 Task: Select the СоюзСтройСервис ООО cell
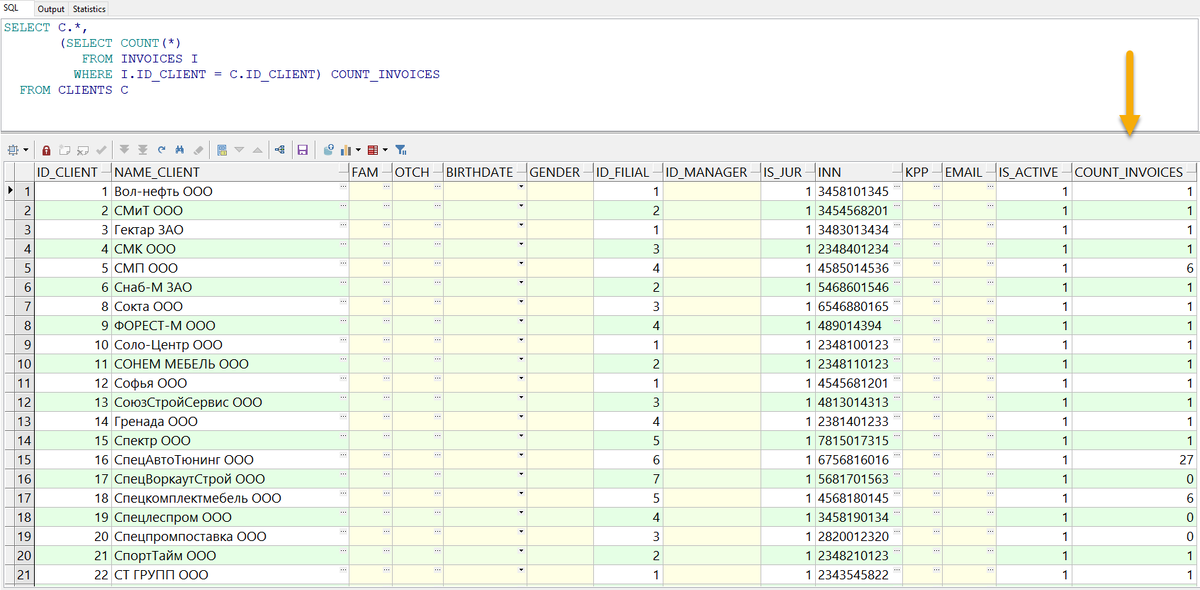231,402
